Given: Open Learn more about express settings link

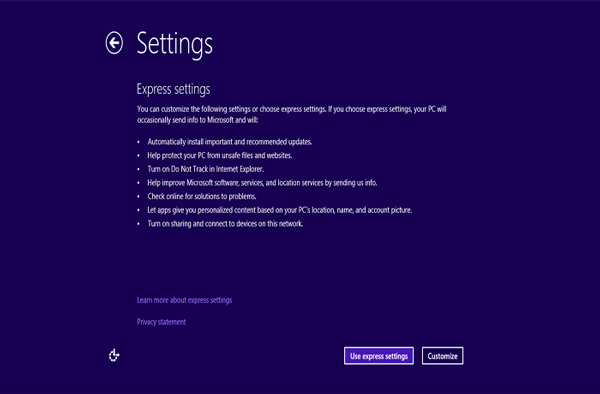Looking at the screenshot, I should [184, 300].
